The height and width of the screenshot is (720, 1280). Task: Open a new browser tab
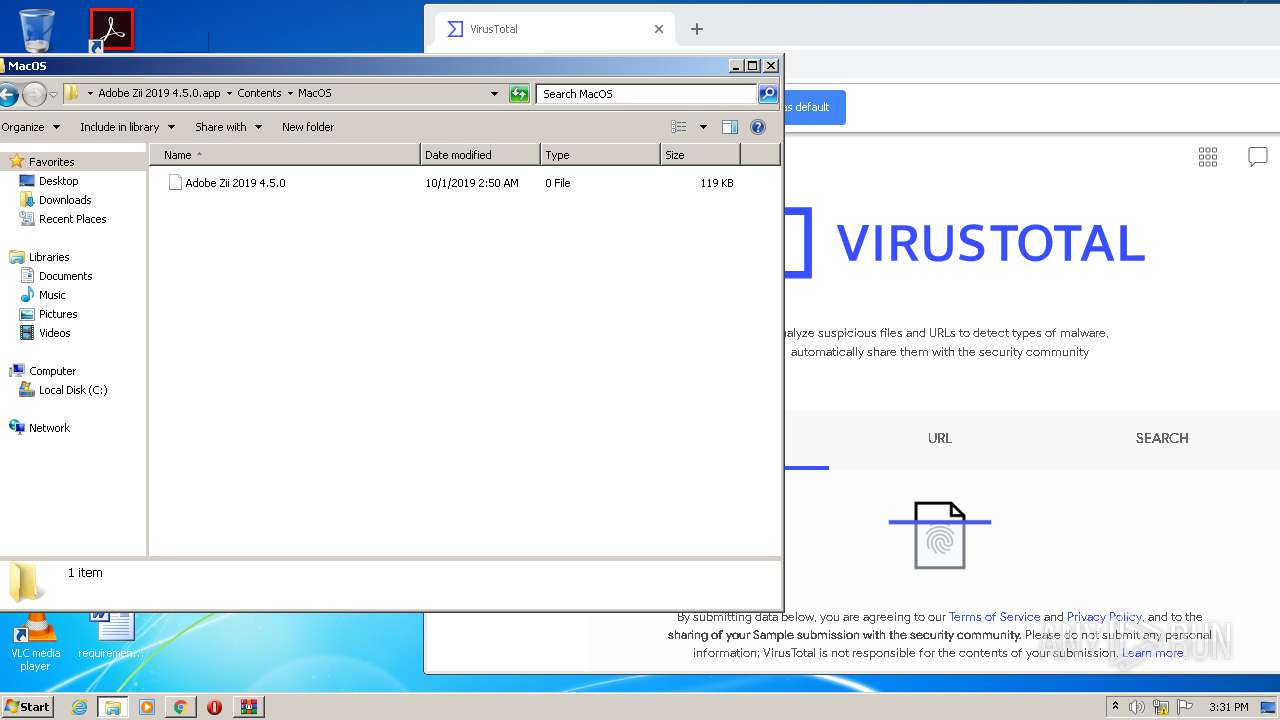coord(697,29)
